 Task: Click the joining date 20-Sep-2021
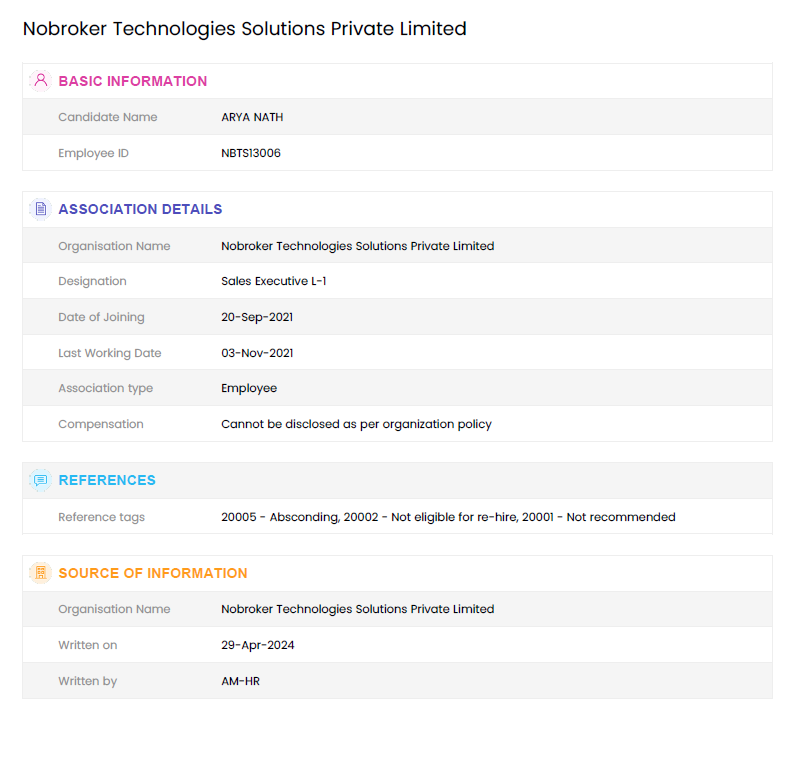(x=257, y=317)
